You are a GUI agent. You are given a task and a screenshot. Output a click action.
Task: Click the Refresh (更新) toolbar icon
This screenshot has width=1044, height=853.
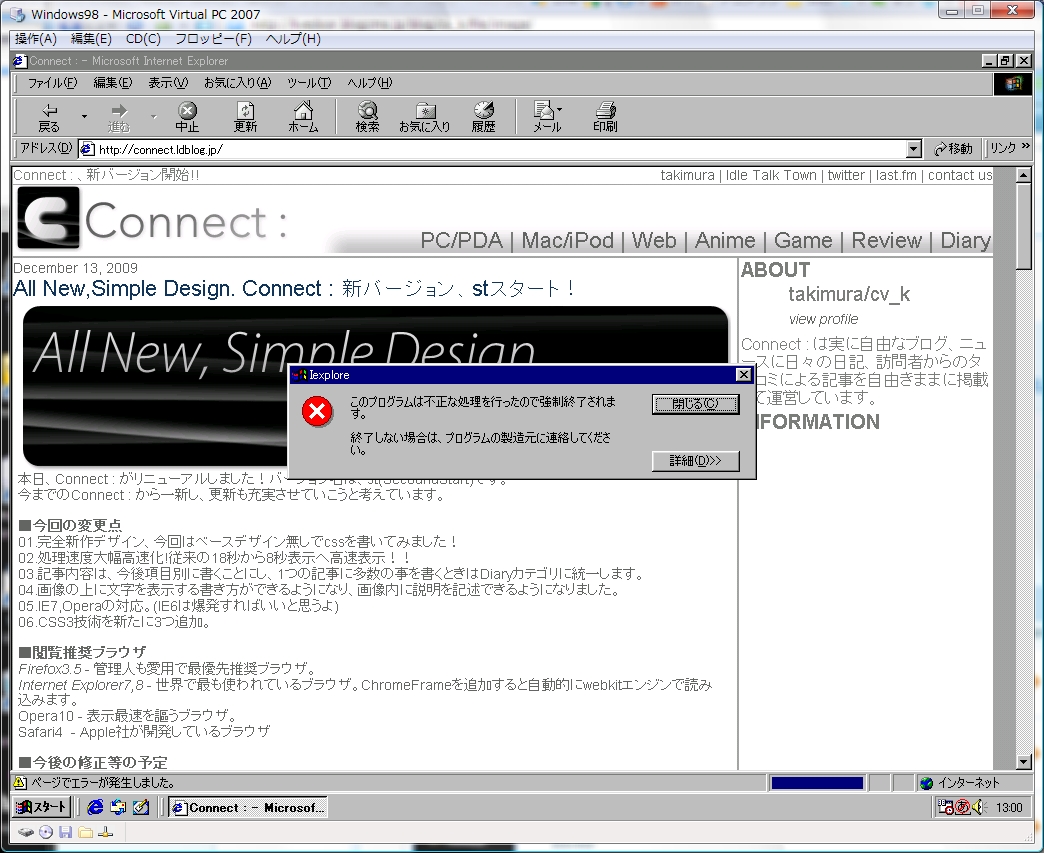coord(245,118)
